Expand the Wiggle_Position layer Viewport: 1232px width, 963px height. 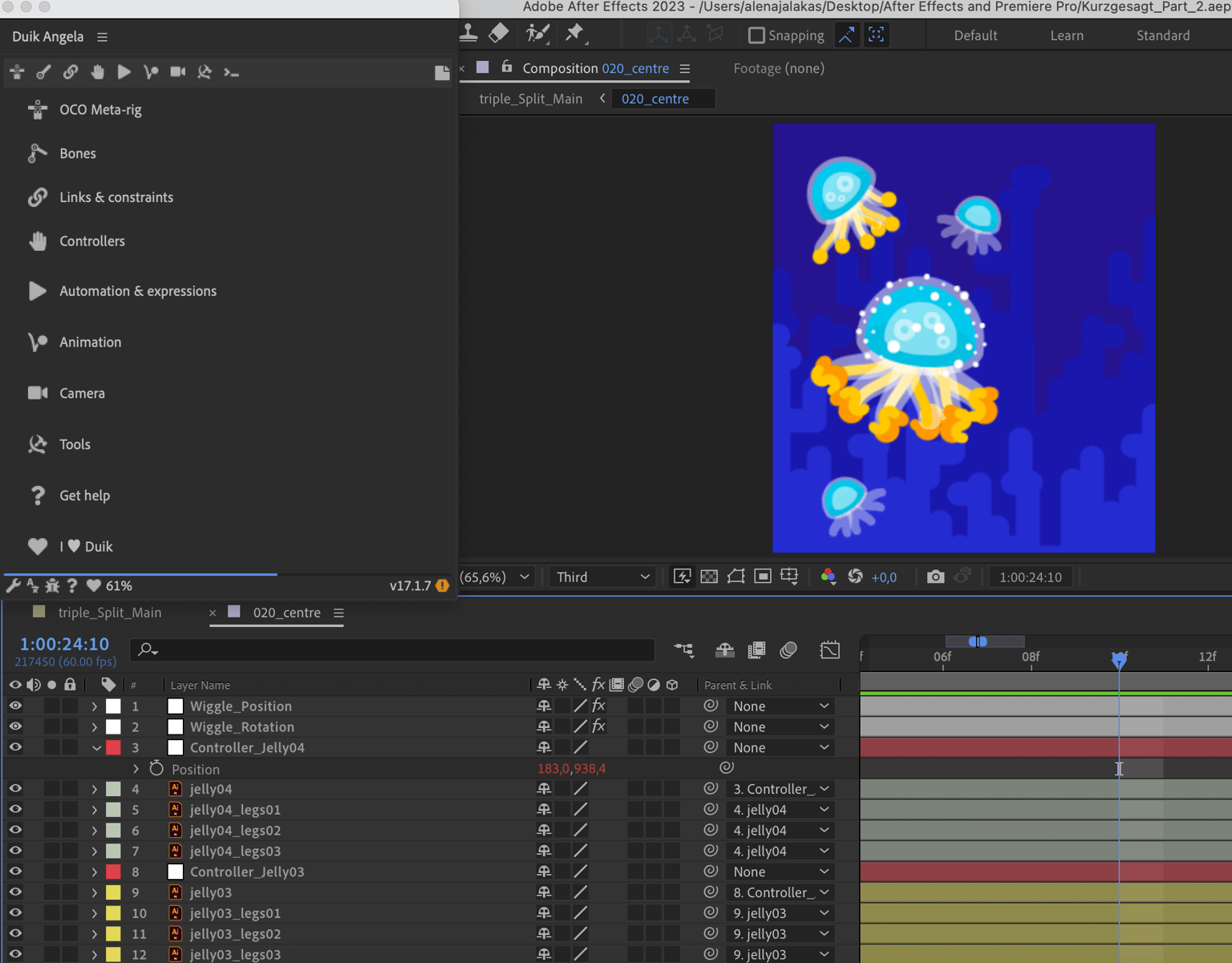95,706
